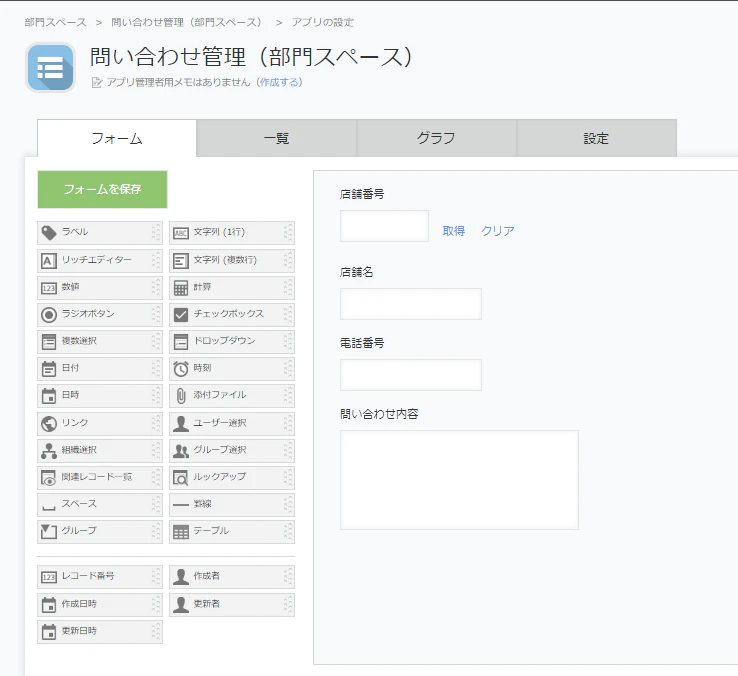Click the 店舗番号 field label
The width and height of the screenshot is (738, 676).
362,194
